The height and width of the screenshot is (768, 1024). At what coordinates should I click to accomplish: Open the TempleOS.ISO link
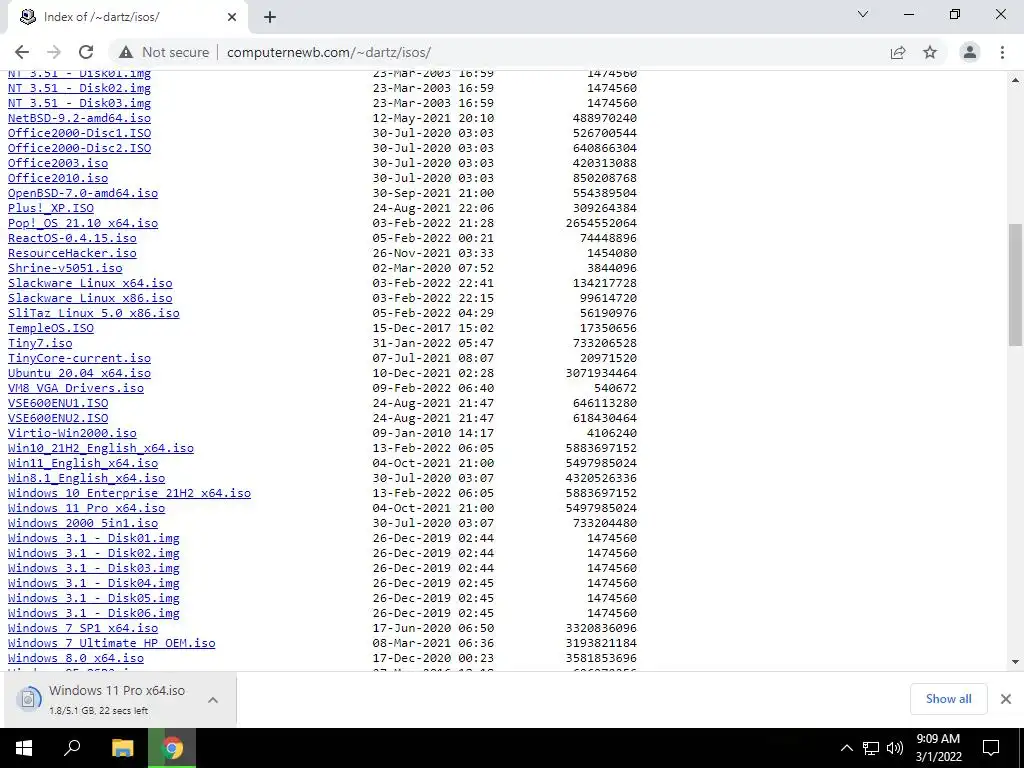click(51, 328)
